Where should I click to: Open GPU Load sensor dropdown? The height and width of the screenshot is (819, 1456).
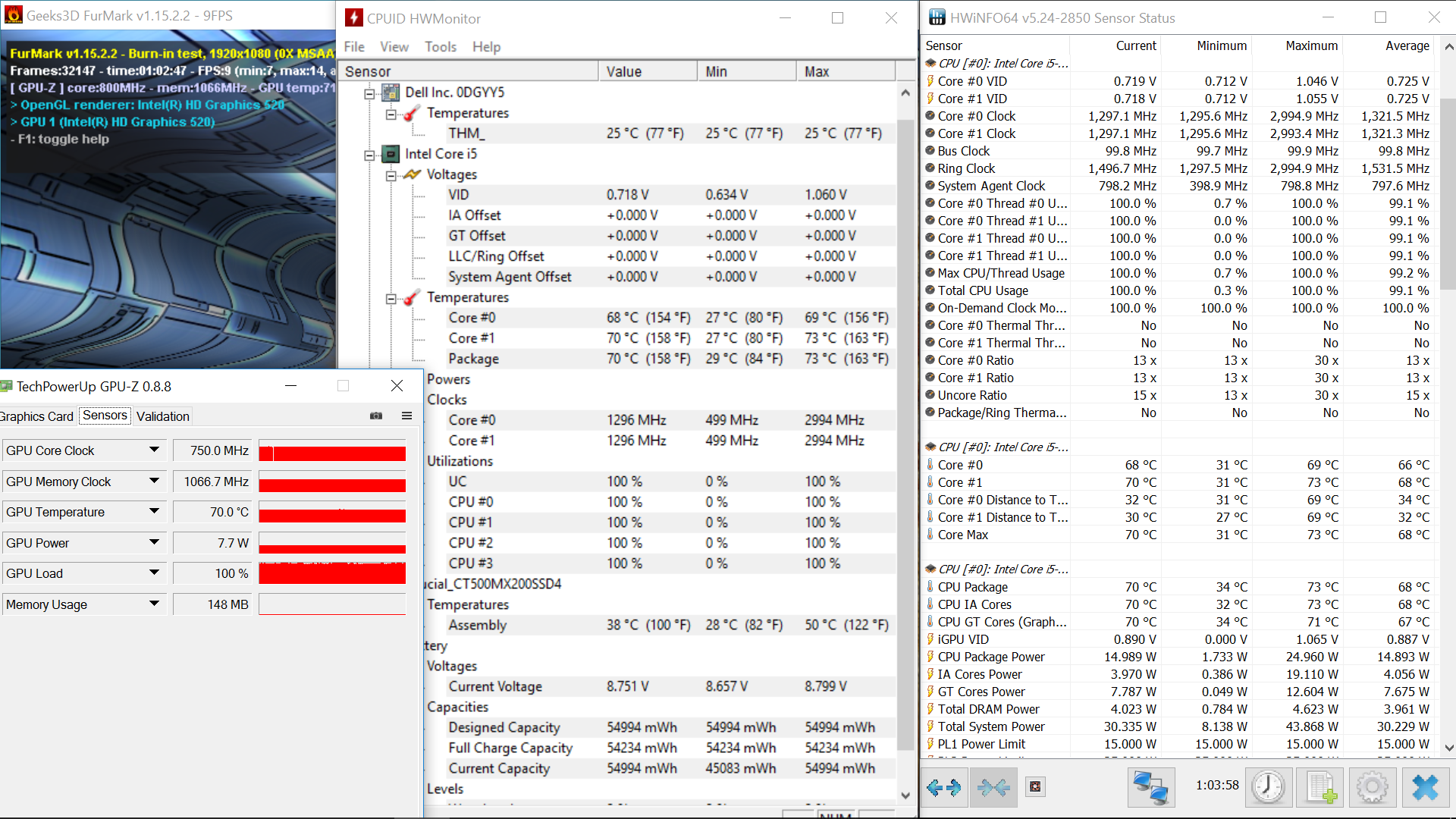(x=154, y=573)
